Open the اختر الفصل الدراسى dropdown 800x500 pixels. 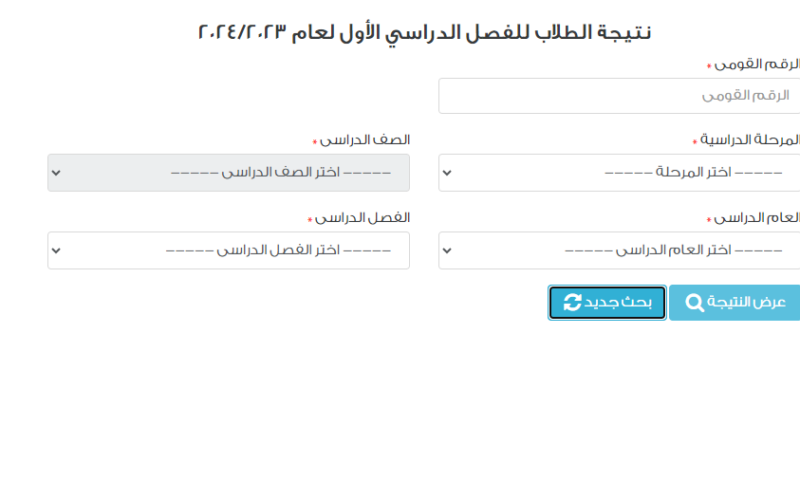[x=228, y=251]
